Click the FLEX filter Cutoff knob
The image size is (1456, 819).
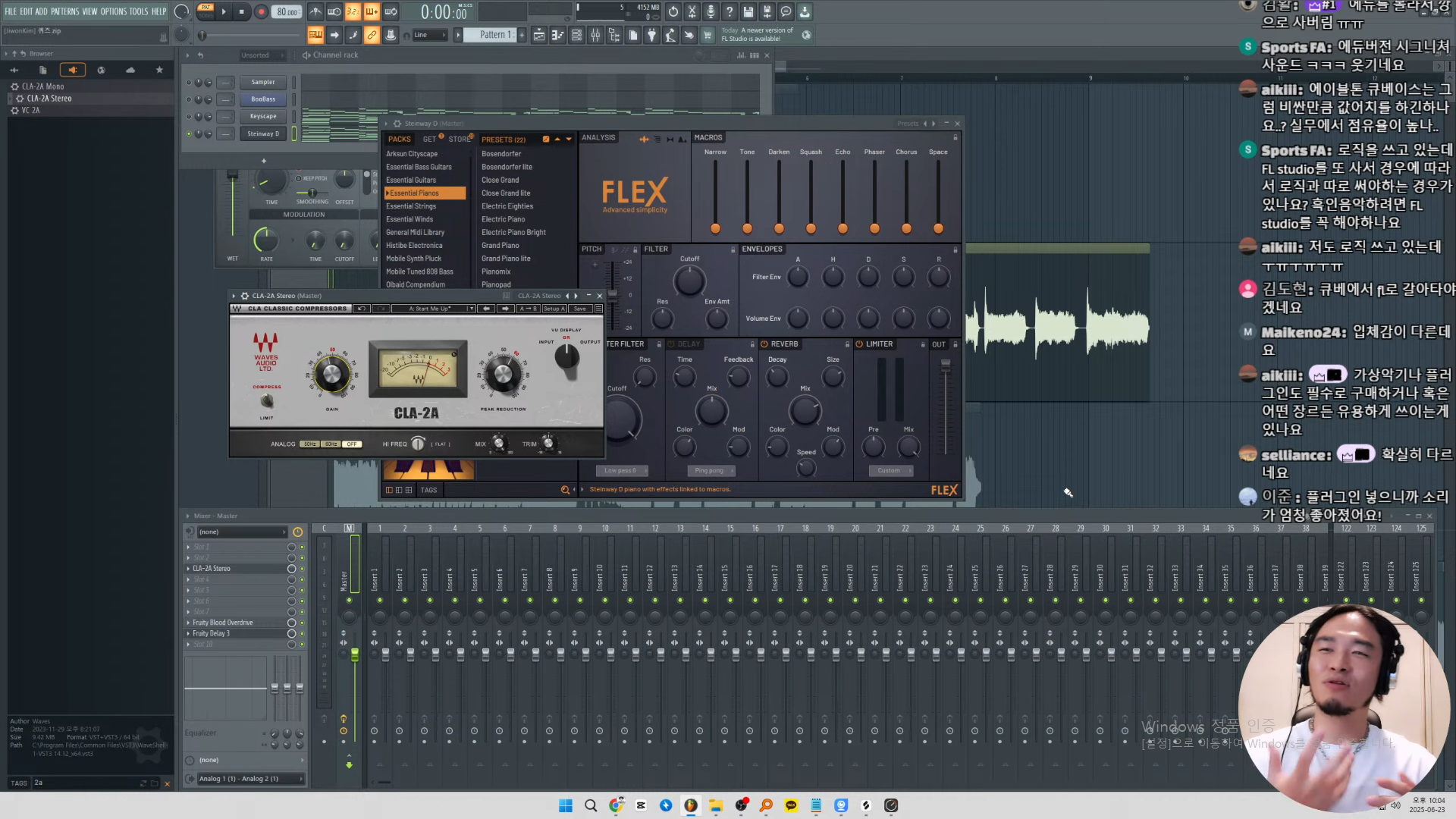(689, 281)
